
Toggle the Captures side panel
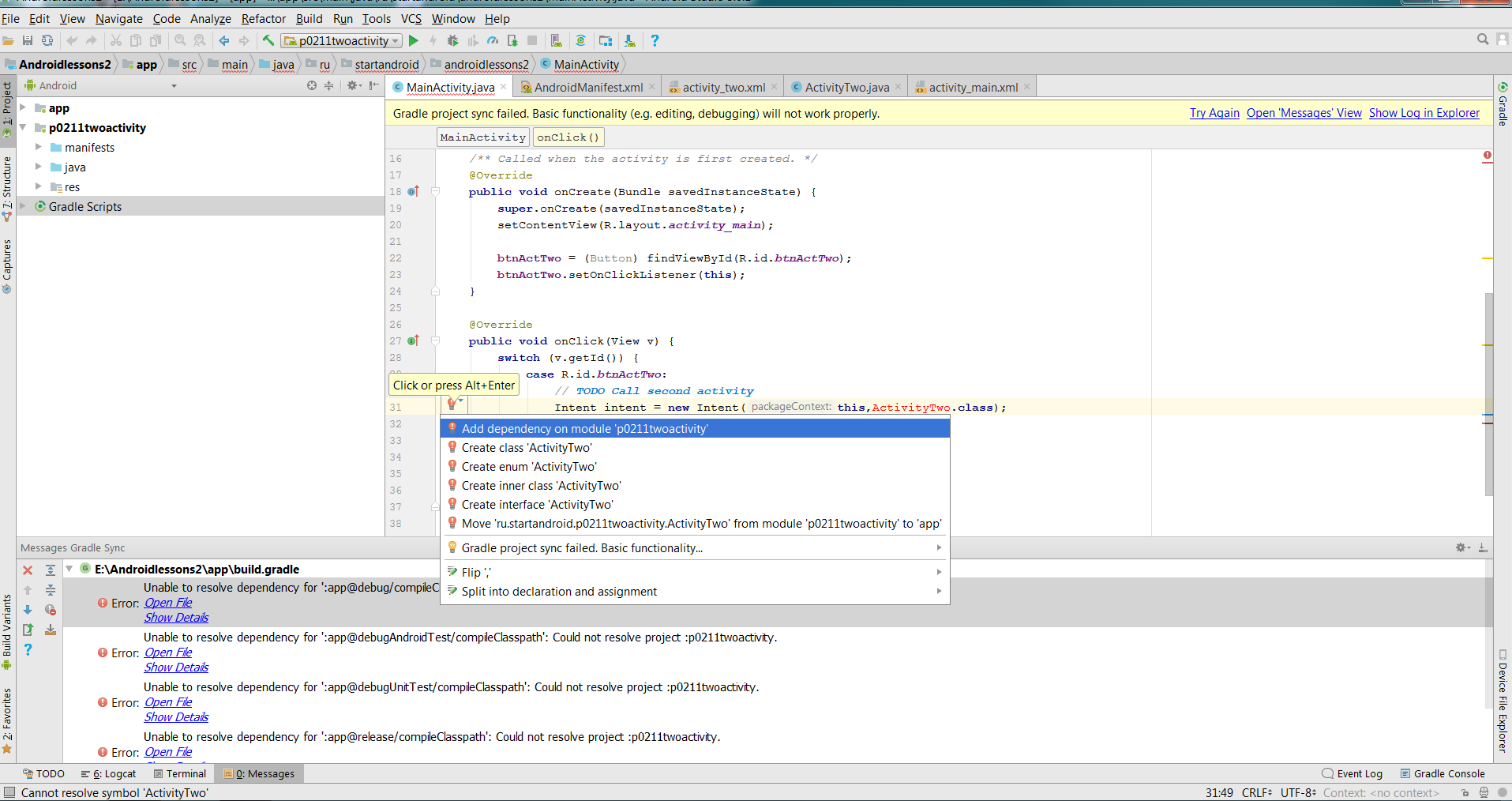click(7, 266)
